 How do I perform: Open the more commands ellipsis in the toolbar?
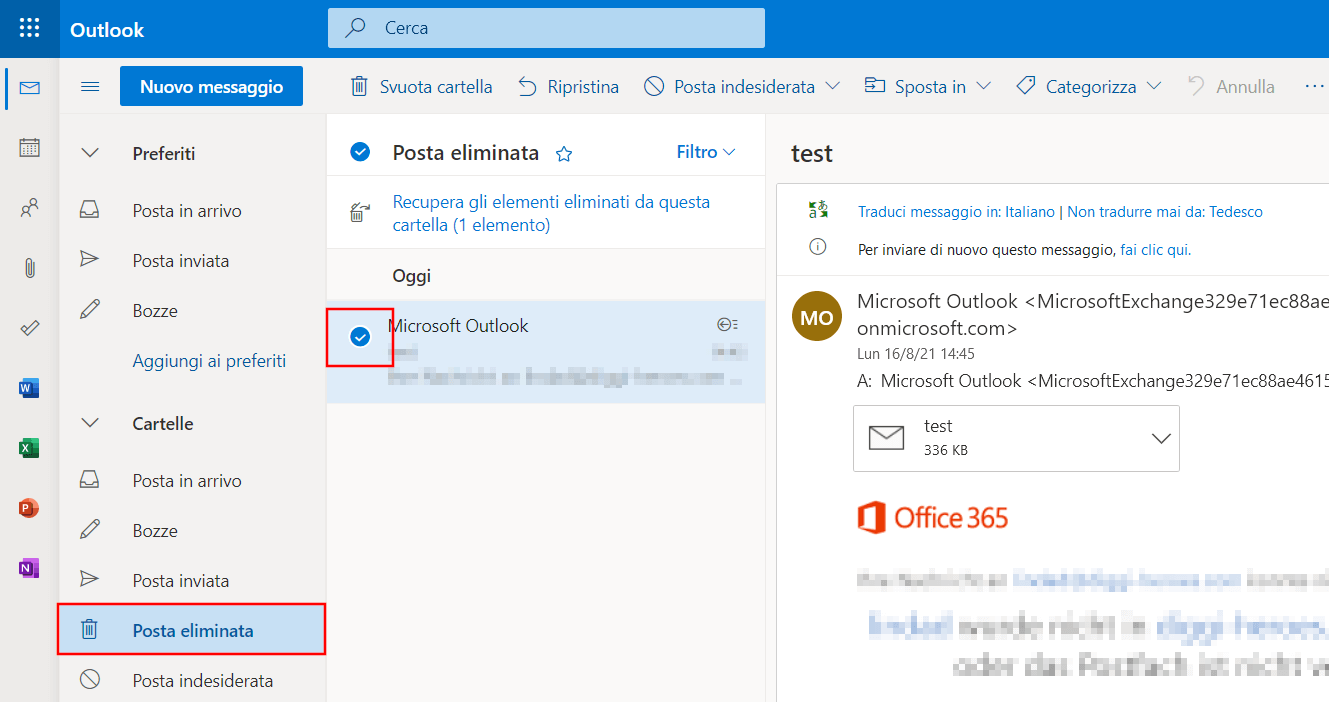coord(1315,87)
